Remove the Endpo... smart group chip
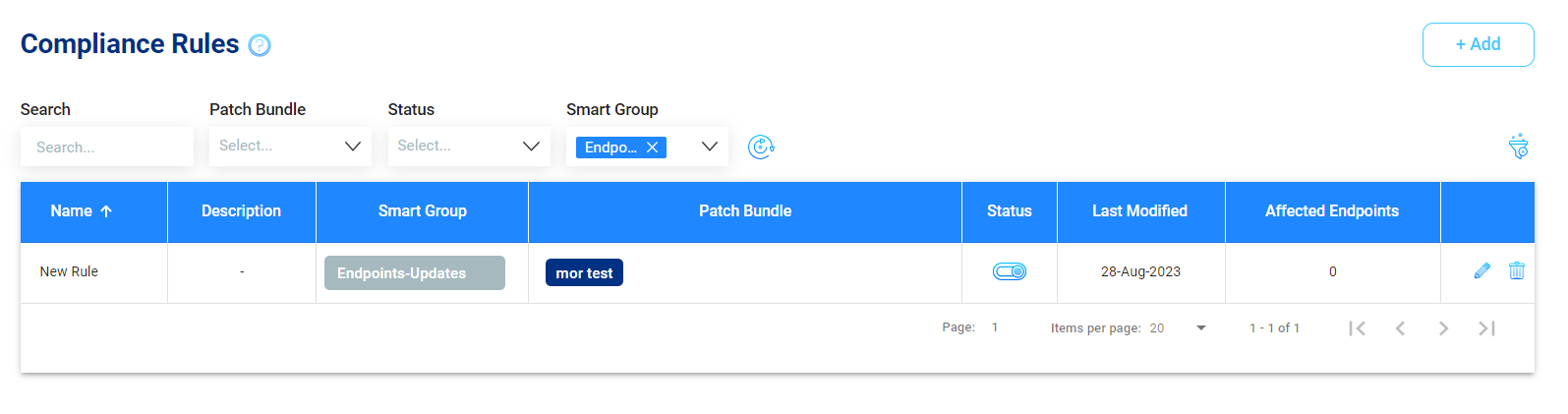This screenshot has width=1568, height=414. 652,148
